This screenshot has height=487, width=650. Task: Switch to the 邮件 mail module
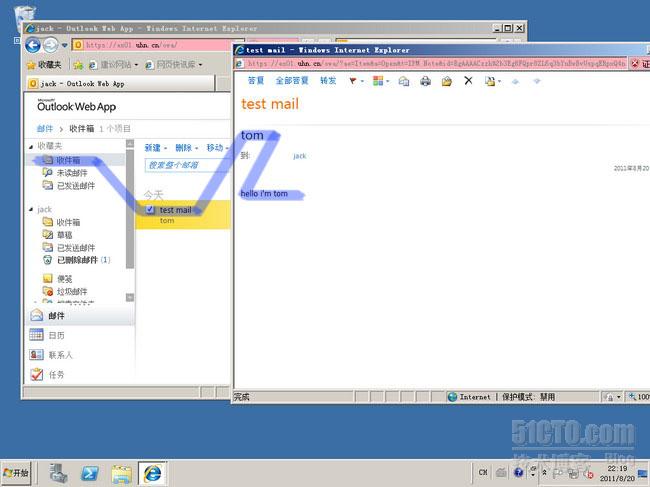coord(81,316)
